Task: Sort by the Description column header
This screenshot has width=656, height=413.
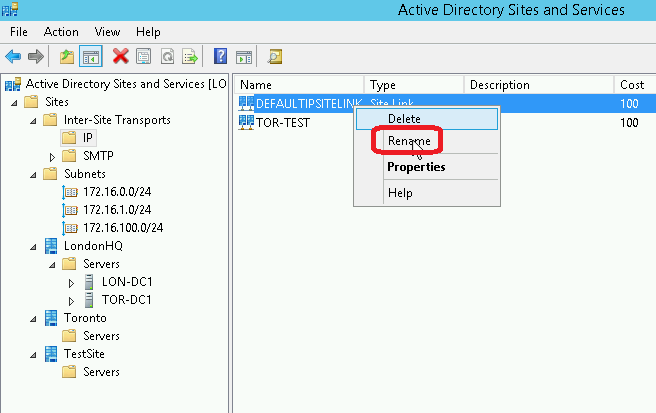Action: tap(539, 85)
